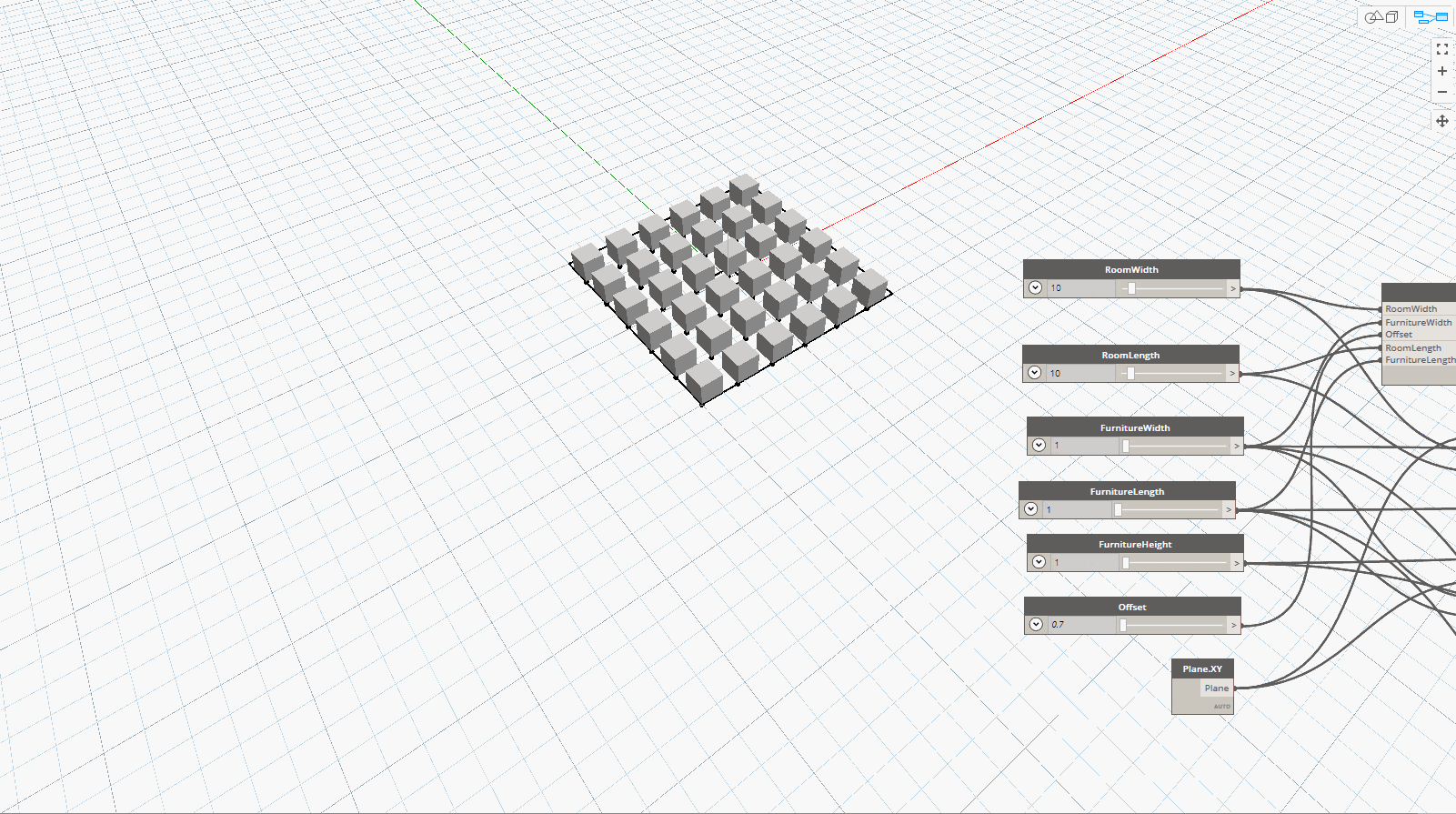
Task: Click FurnitureLength input port on the right node
Action: (x=1418, y=360)
